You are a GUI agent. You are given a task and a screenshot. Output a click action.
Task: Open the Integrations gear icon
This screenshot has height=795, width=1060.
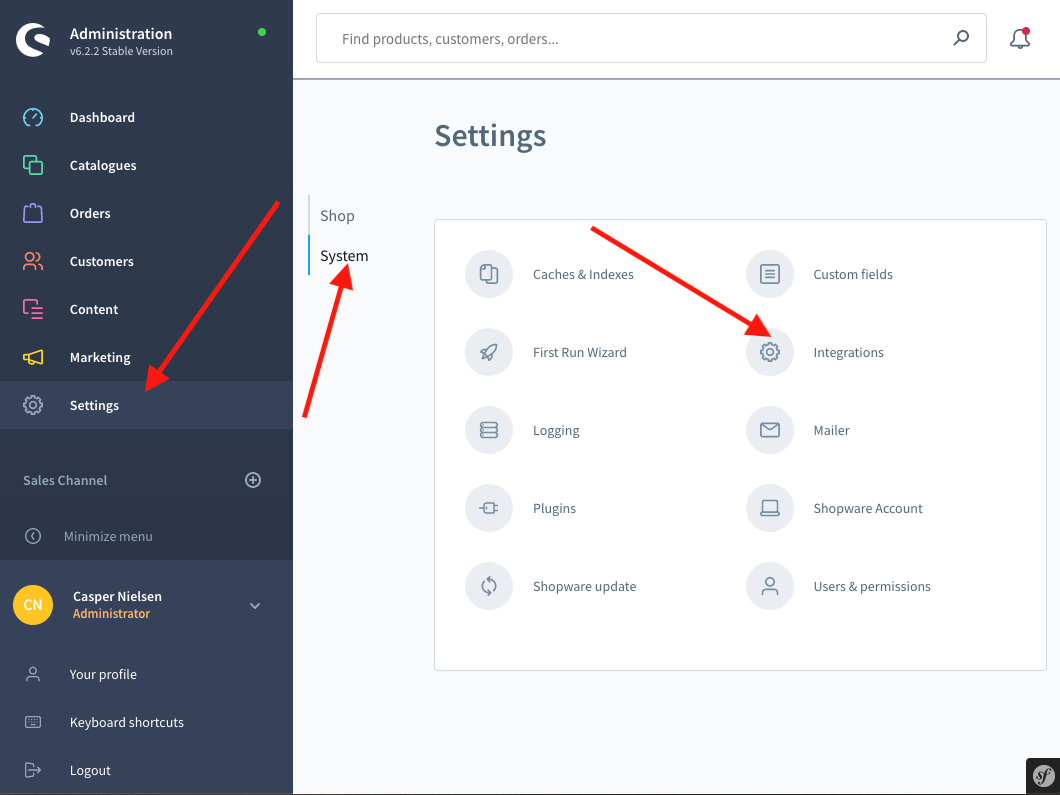tap(769, 352)
